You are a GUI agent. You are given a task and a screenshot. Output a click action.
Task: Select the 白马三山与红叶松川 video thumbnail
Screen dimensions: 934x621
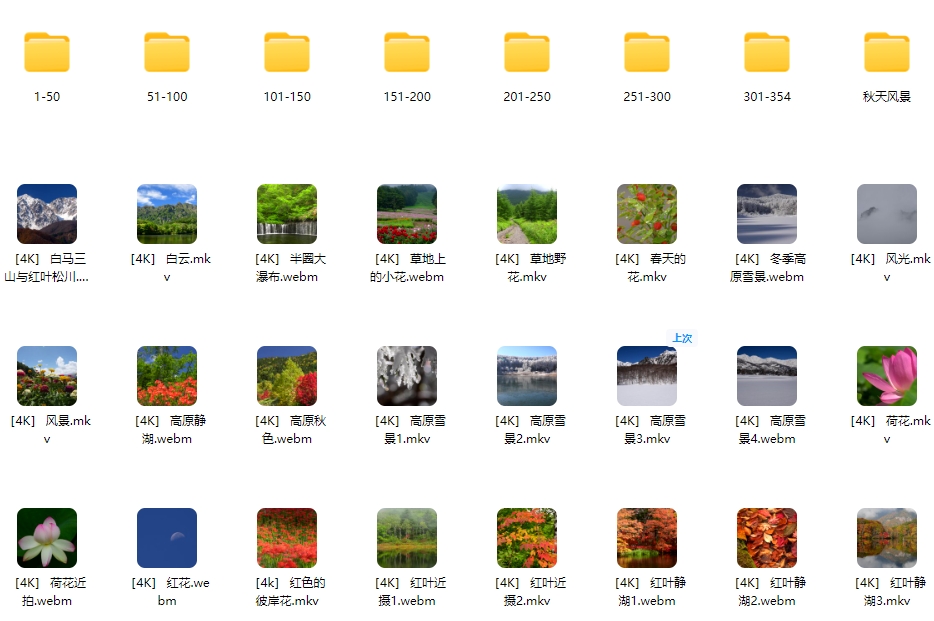click(47, 214)
